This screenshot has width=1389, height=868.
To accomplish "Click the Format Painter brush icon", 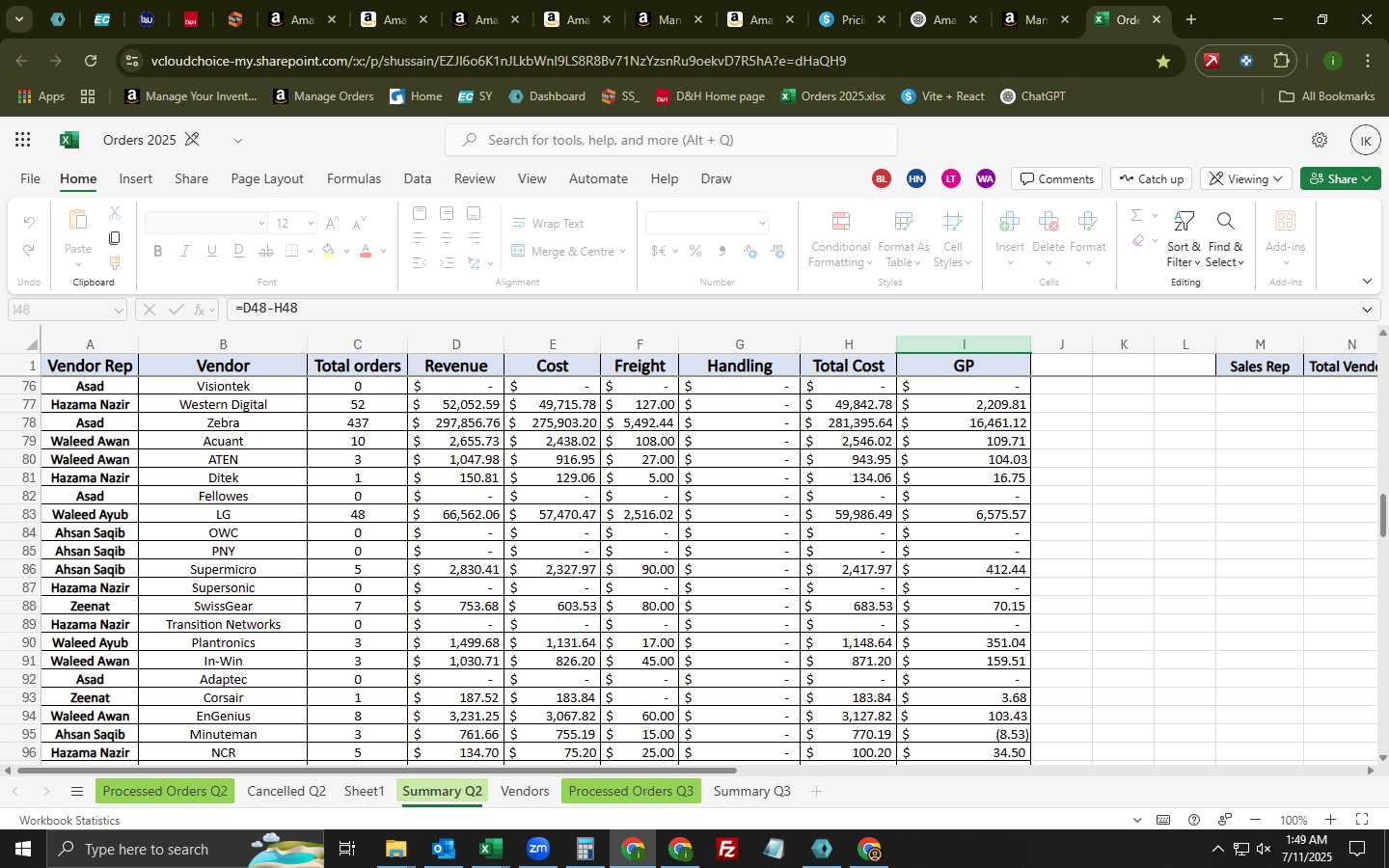I will coord(115,262).
